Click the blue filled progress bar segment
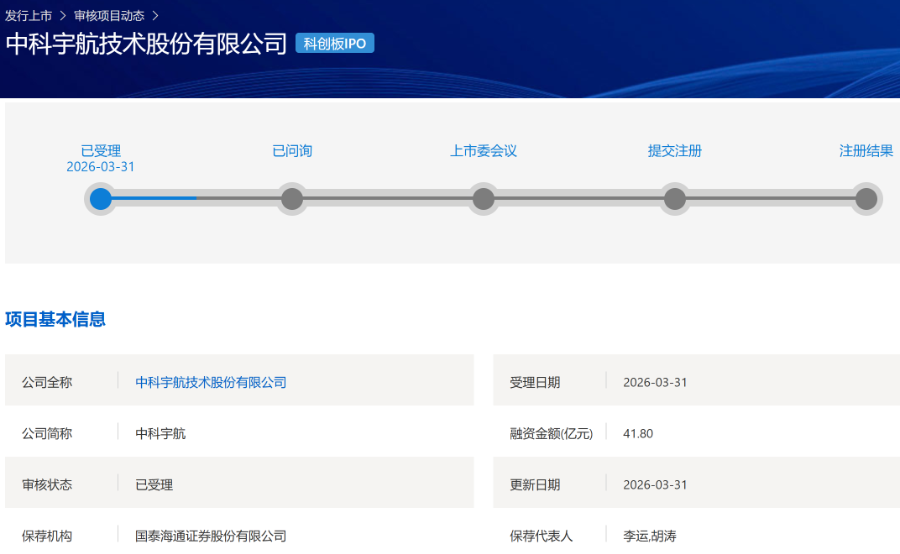Viewport: 900px width, 554px height. pyautogui.click(x=155, y=199)
